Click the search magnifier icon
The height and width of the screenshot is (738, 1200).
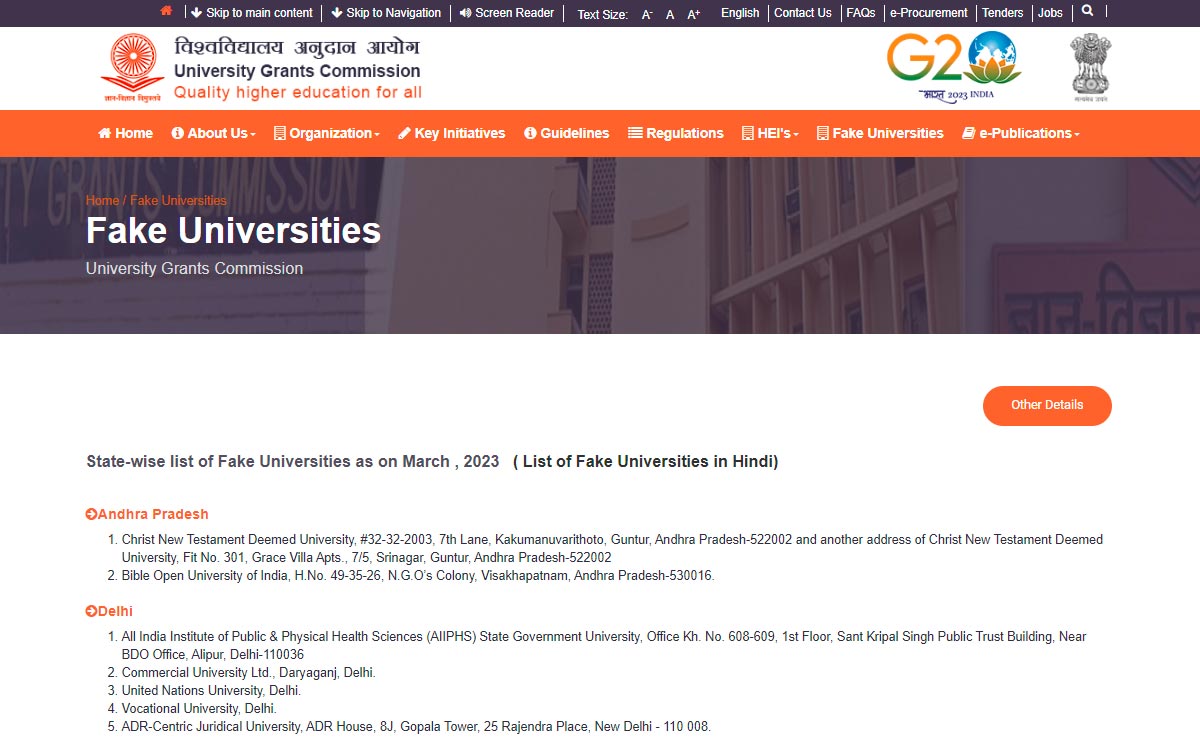click(x=1087, y=12)
